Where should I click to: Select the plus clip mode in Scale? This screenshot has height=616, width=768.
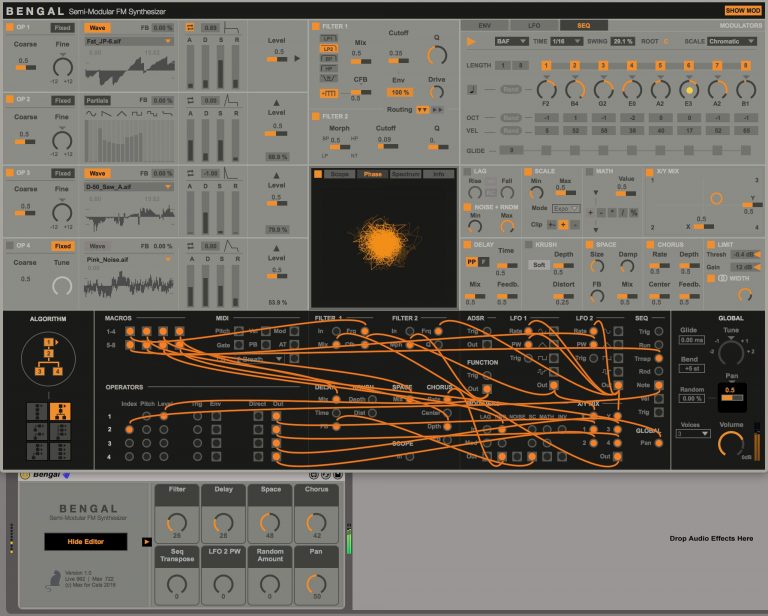pos(563,224)
